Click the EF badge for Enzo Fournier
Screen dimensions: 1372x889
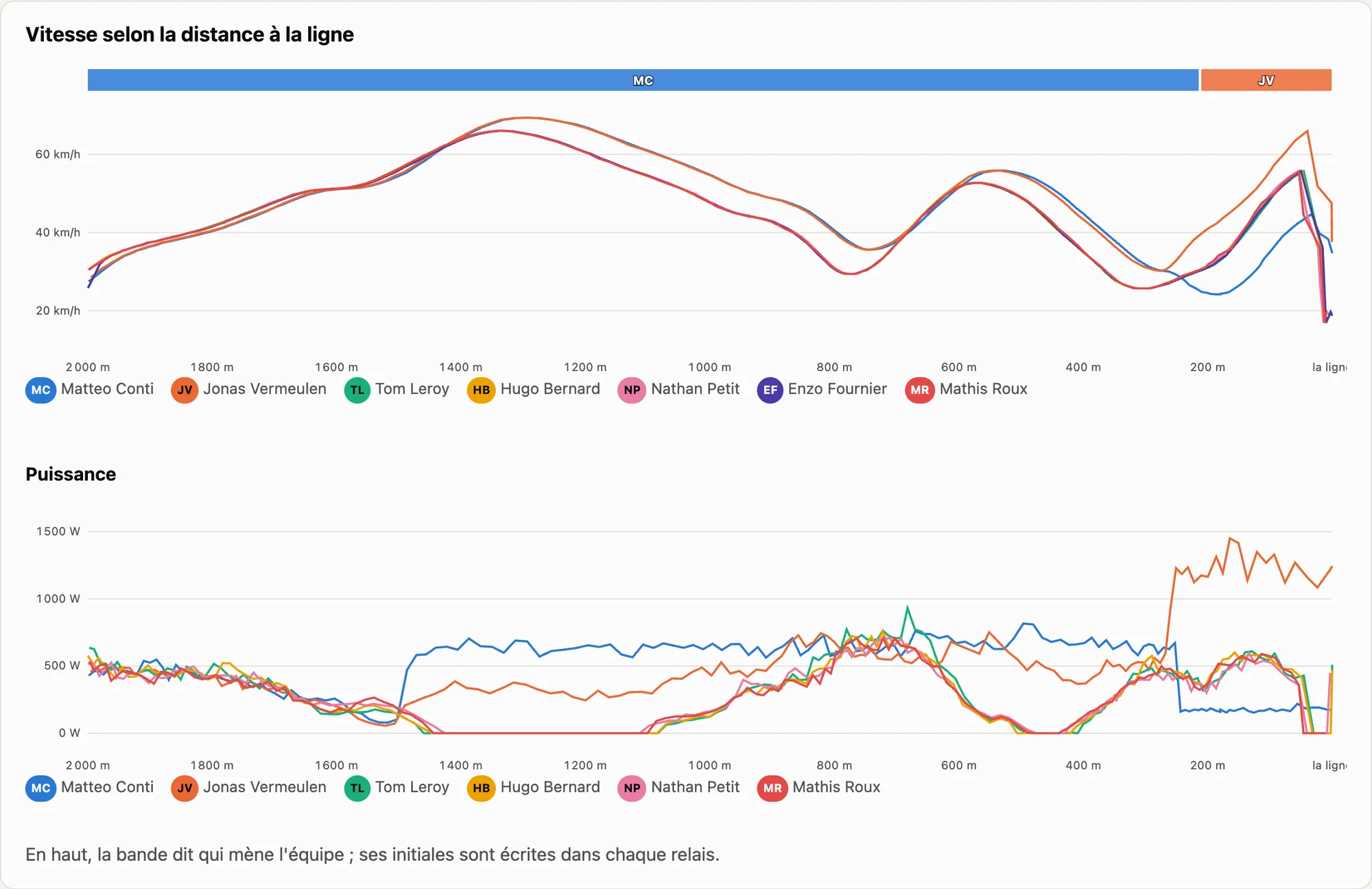770,390
